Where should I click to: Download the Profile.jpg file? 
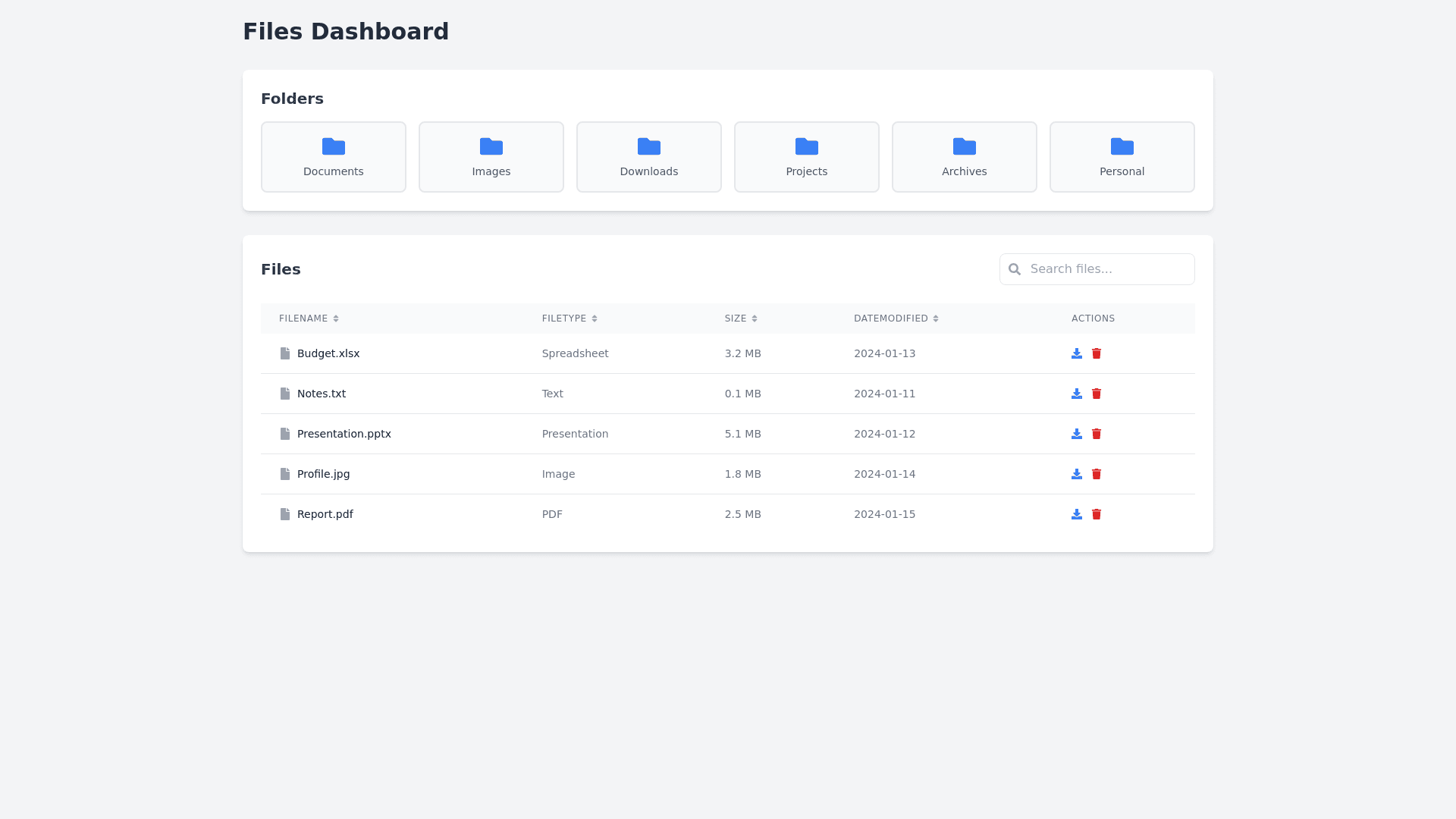(x=1076, y=474)
